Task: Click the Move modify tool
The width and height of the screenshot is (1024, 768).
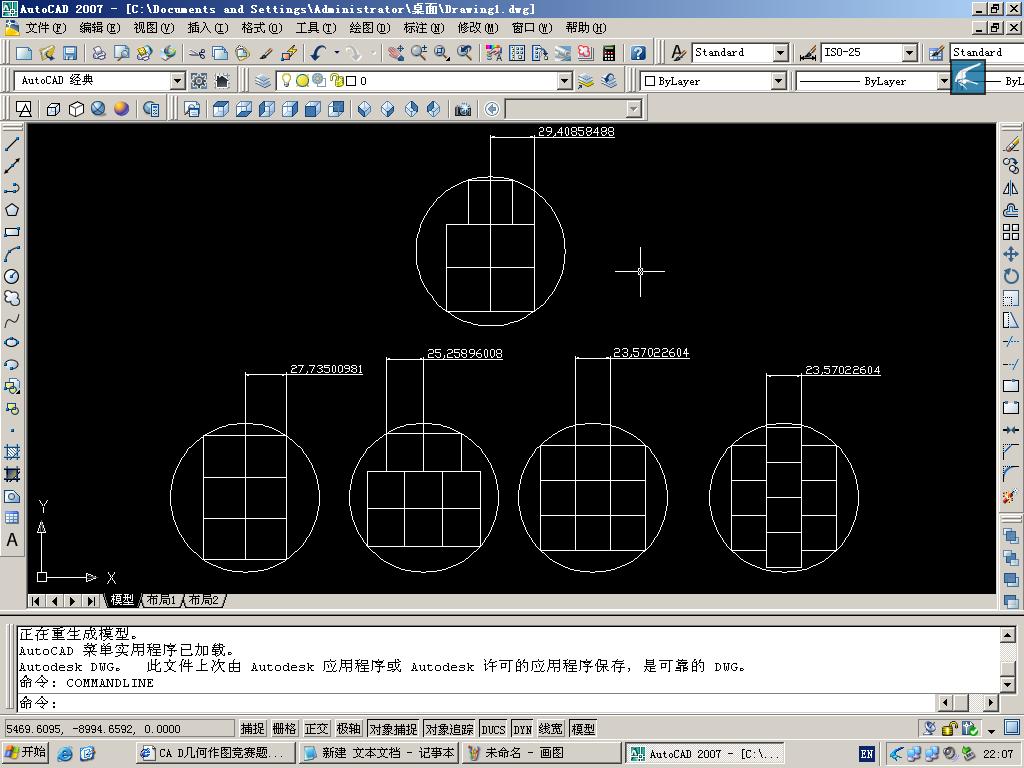Action: 1011,254
